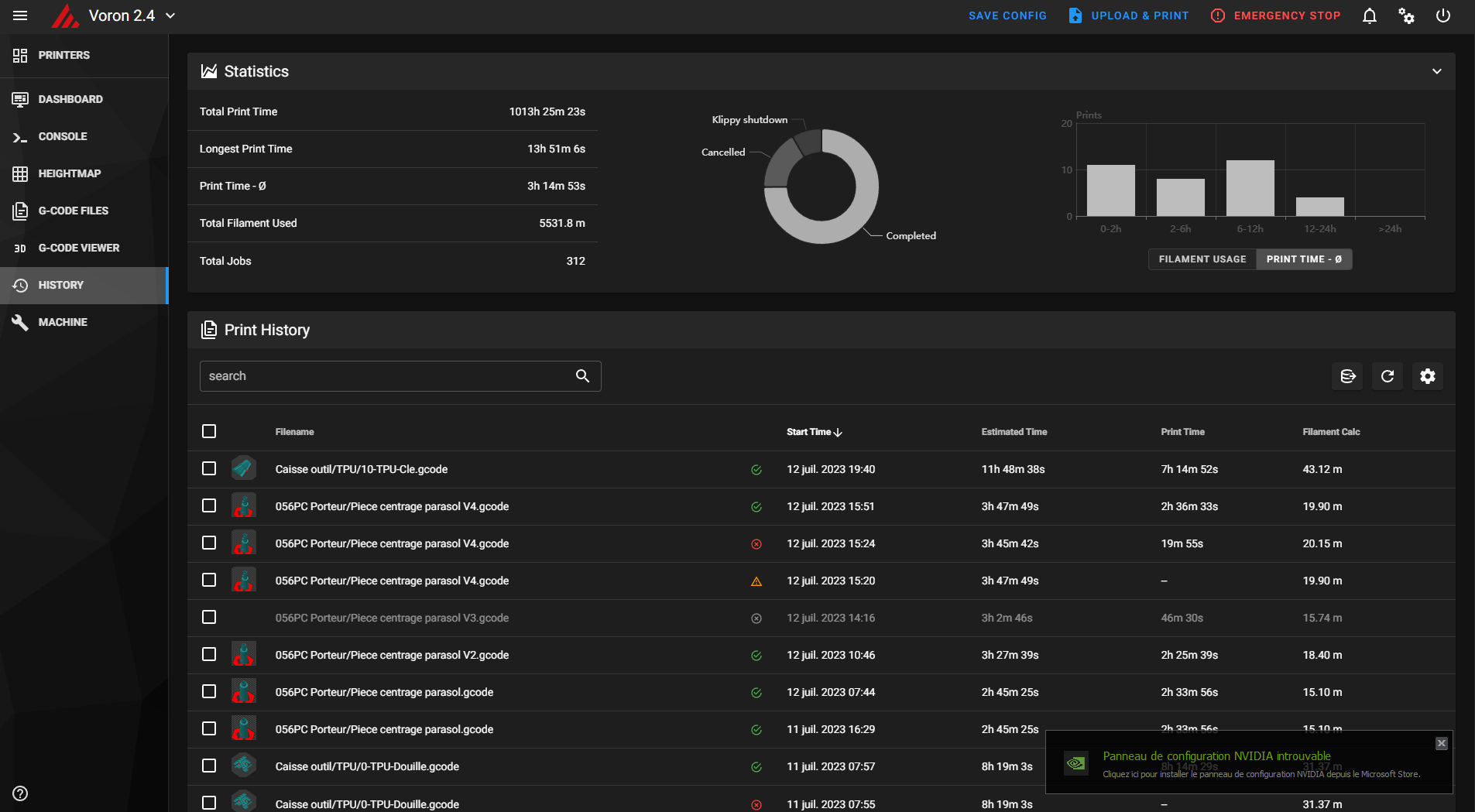Sort by Start Time column

click(814, 432)
